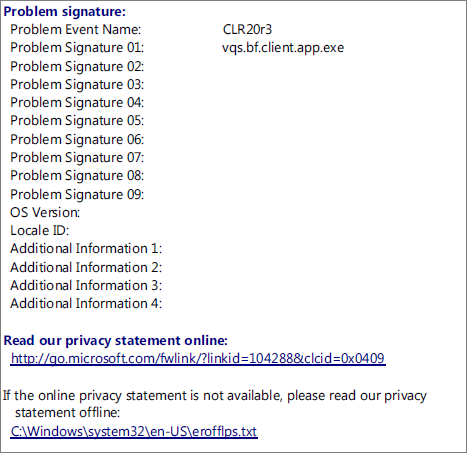Click the Problem Signature 04 label
467x453 pixels.
click(77, 103)
